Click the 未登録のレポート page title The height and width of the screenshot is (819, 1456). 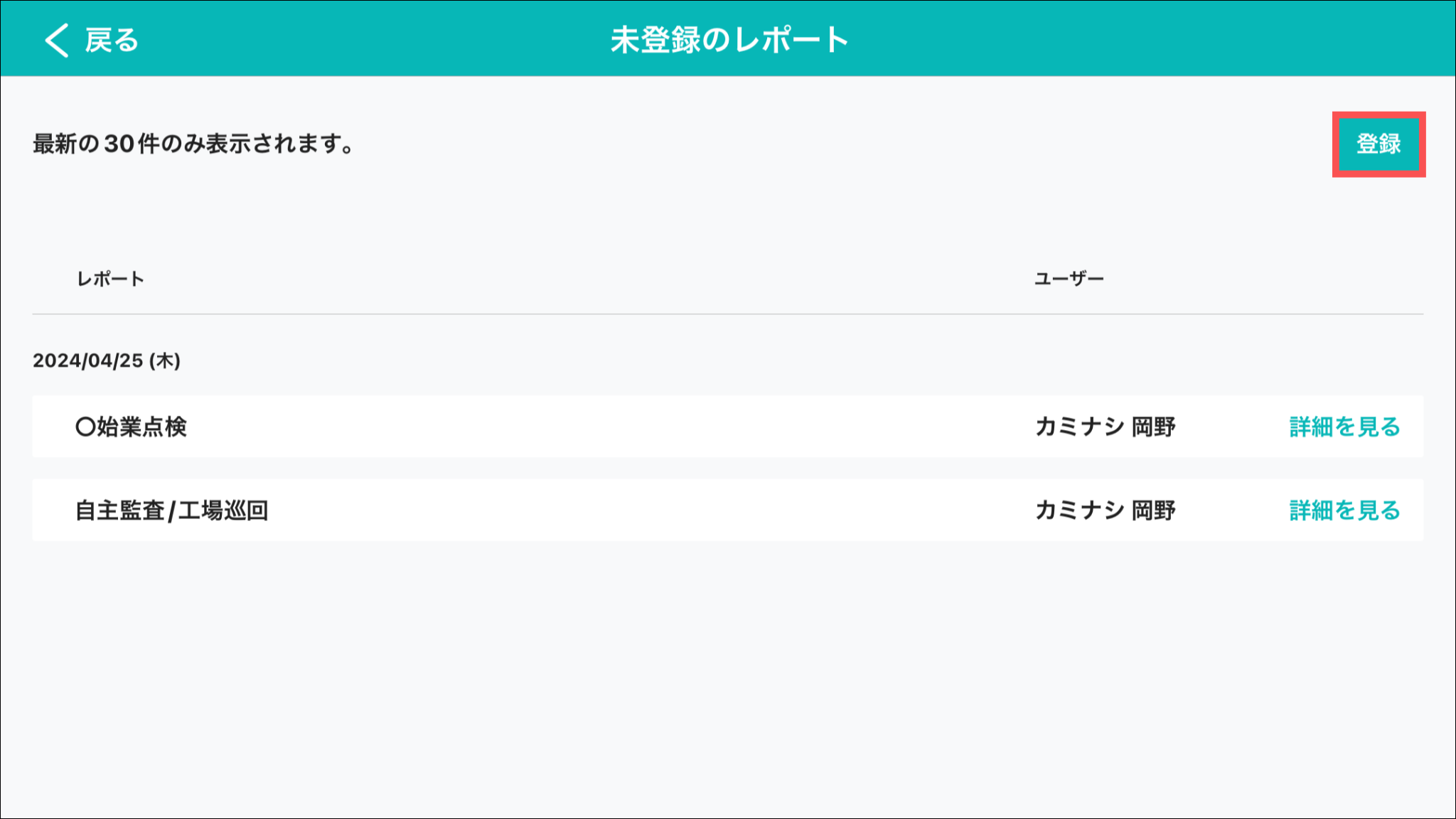click(x=729, y=41)
